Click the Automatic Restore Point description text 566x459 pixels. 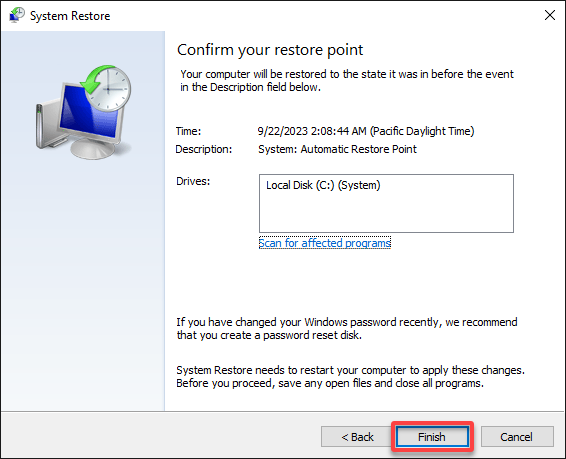click(x=337, y=149)
